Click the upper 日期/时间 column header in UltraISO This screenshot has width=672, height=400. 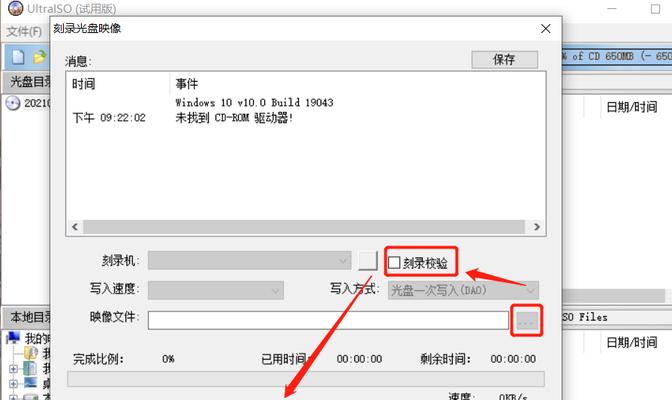pyautogui.click(x=632, y=107)
